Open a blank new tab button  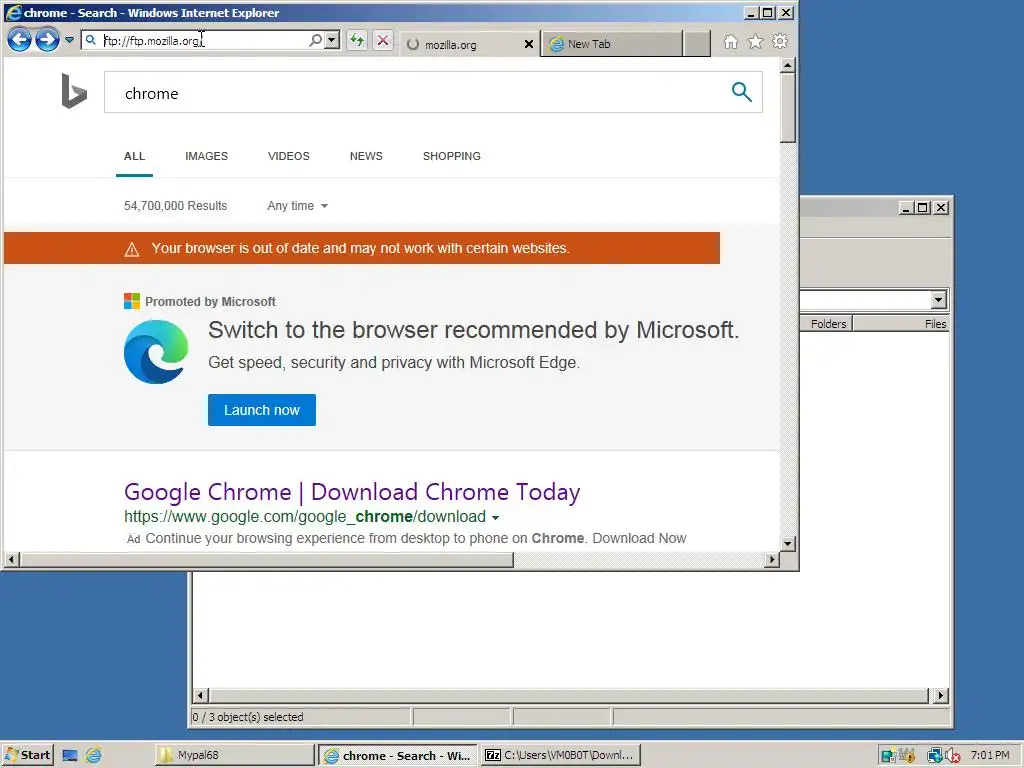[x=697, y=44]
